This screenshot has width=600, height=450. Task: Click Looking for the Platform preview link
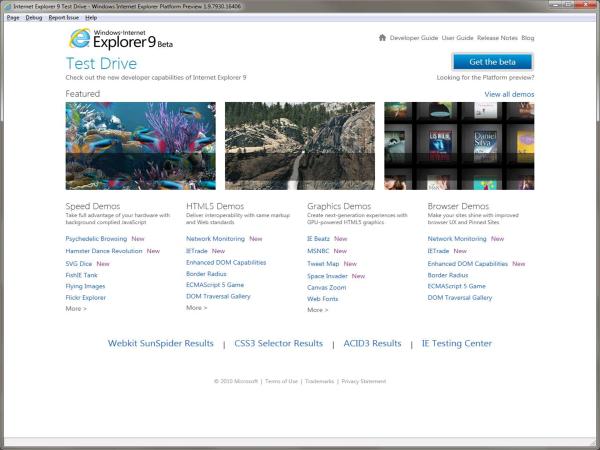pyautogui.click(x=485, y=77)
